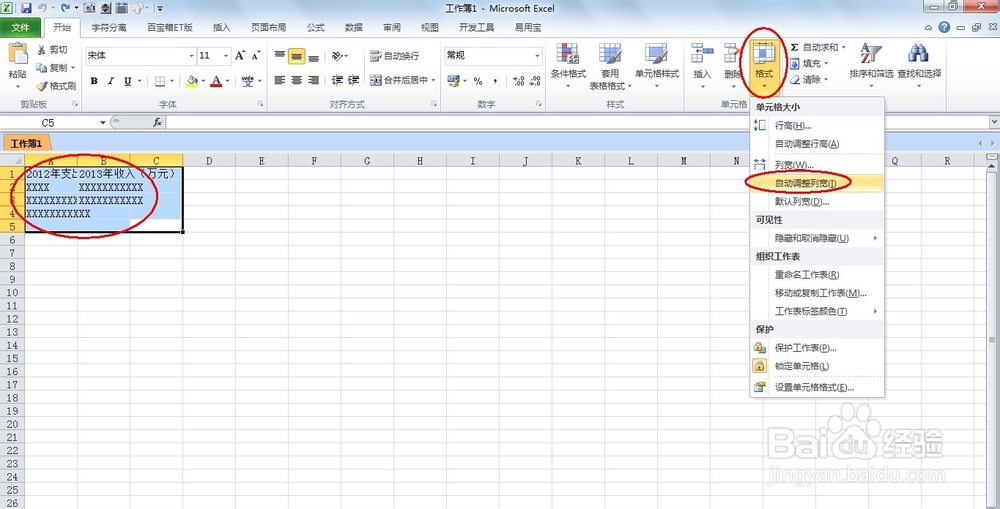The image size is (1000, 509).
Task: Click the Insert cells (插入) icon
Action: tap(702, 55)
